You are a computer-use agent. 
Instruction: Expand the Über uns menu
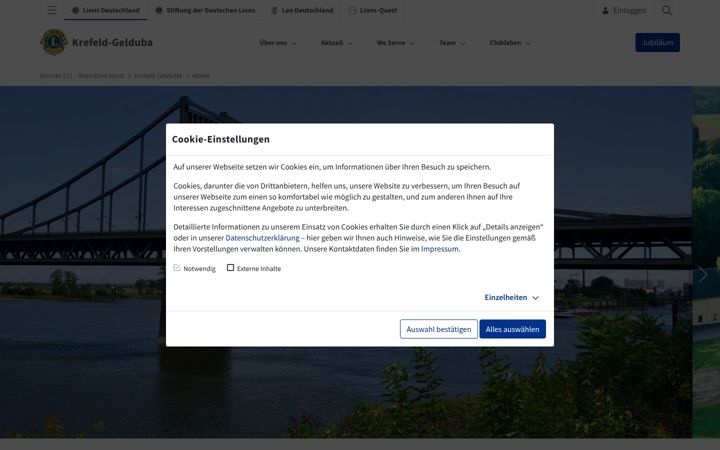click(x=278, y=43)
